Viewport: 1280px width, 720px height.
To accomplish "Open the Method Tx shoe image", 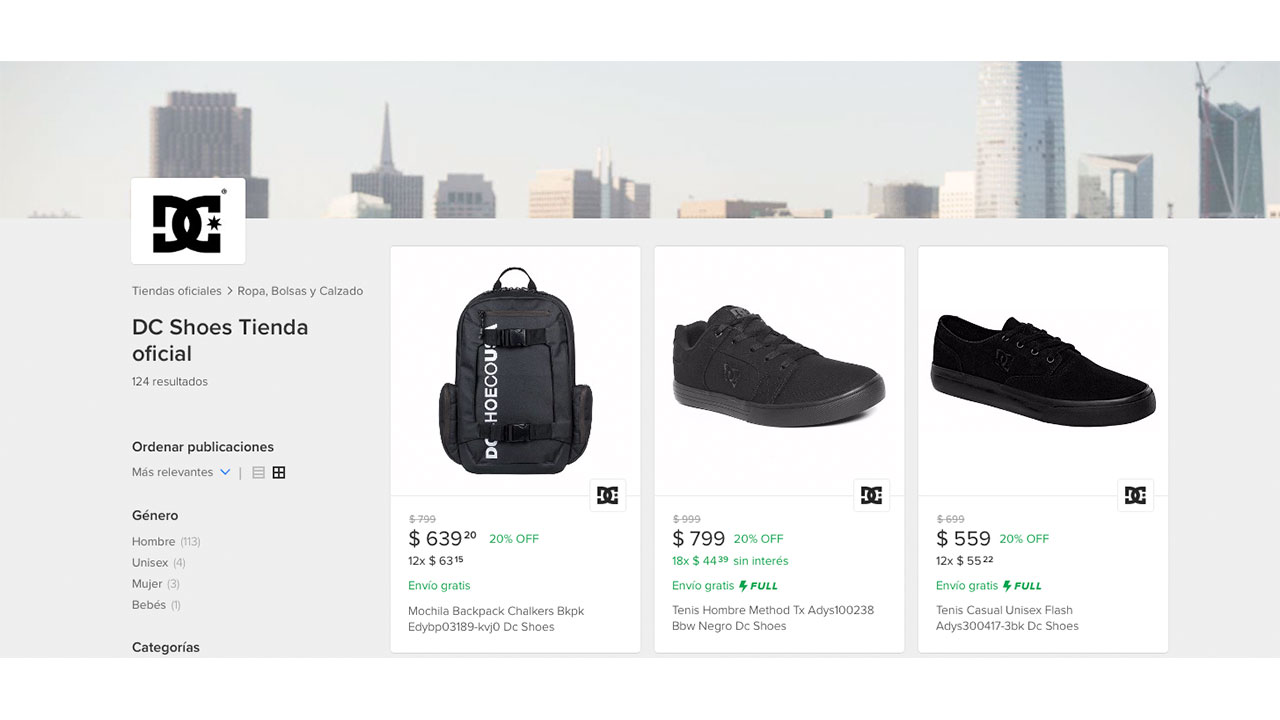I will tap(779, 368).
